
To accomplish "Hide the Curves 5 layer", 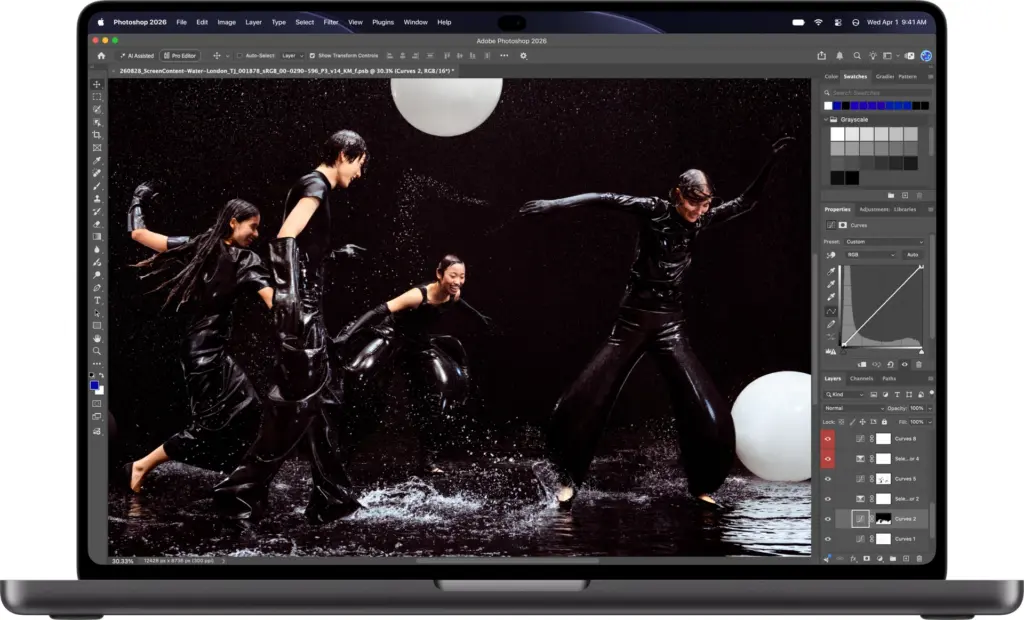I will click(x=827, y=479).
